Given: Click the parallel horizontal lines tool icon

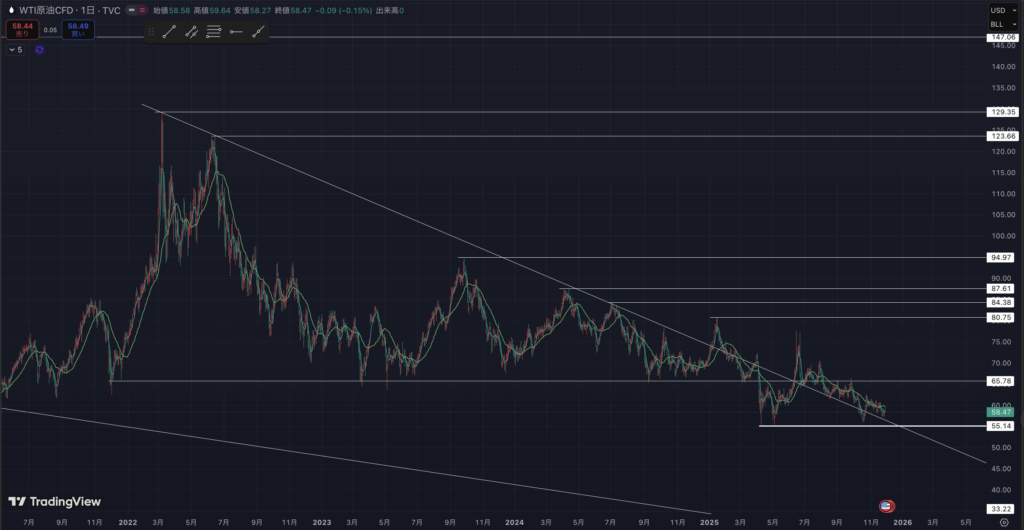Looking at the screenshot, I should point(213,32).
